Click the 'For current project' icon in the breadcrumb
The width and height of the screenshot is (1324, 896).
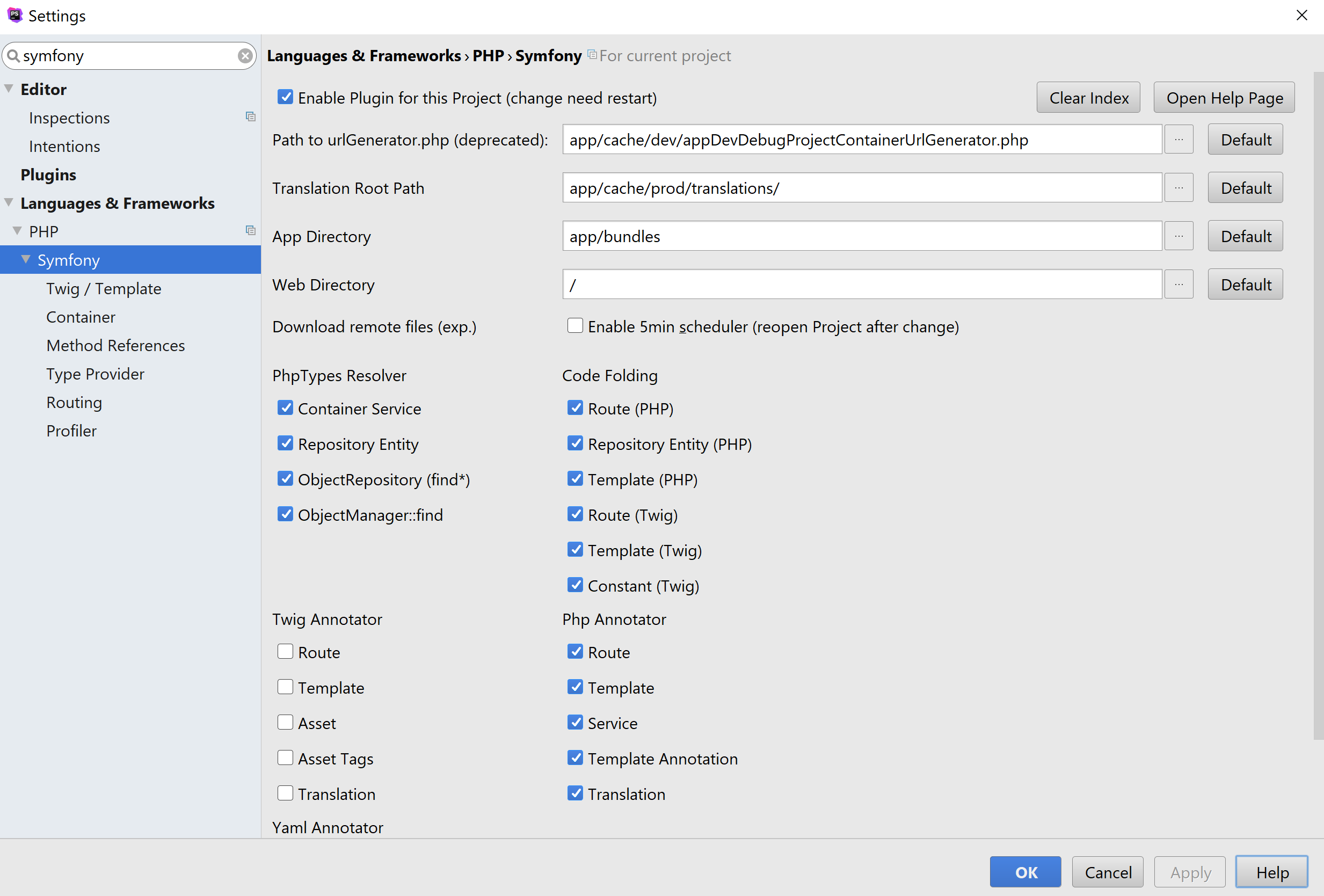tap(592, 55)
